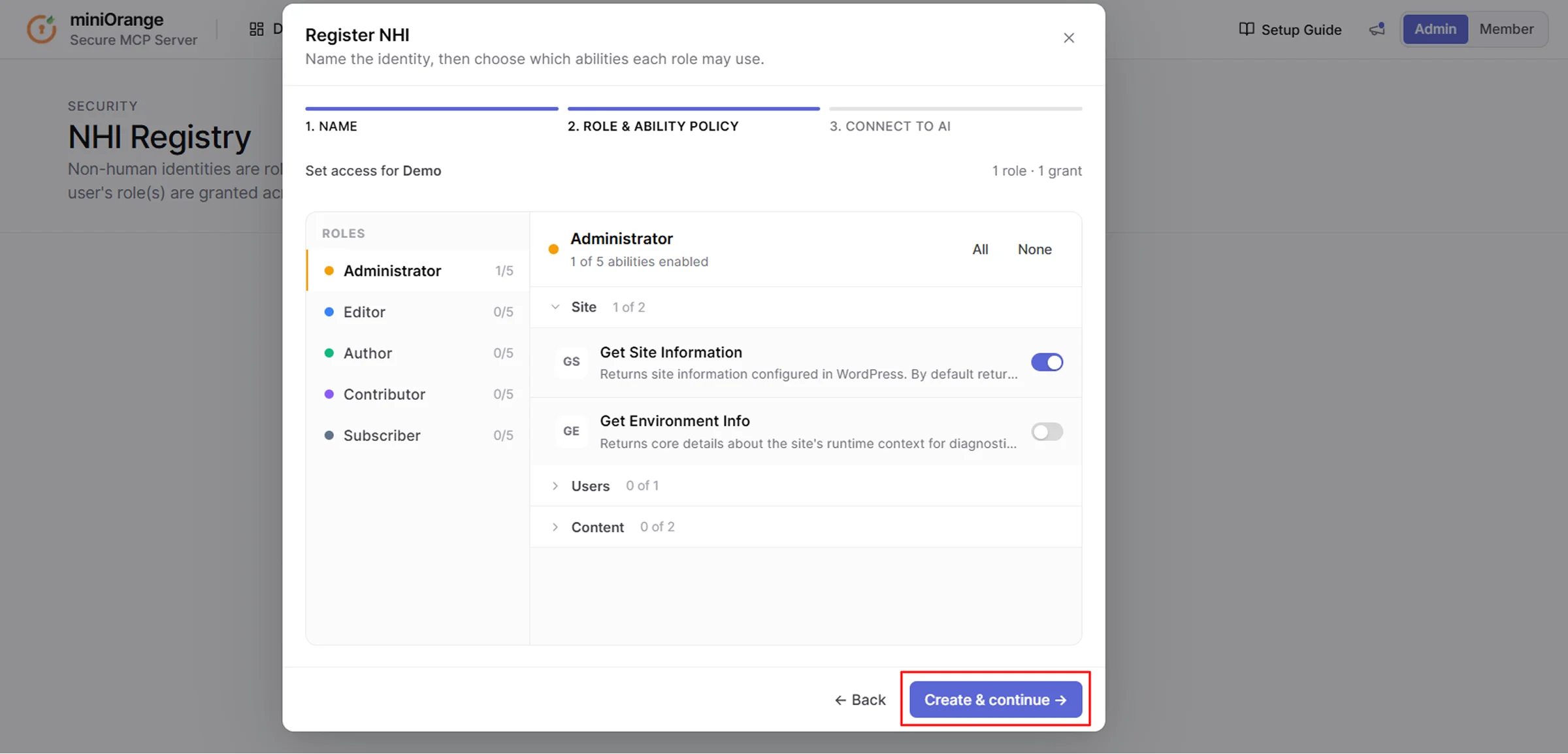Go to step 1. NAME
The width and height of the screenshot is (1568, 754).
431,120
